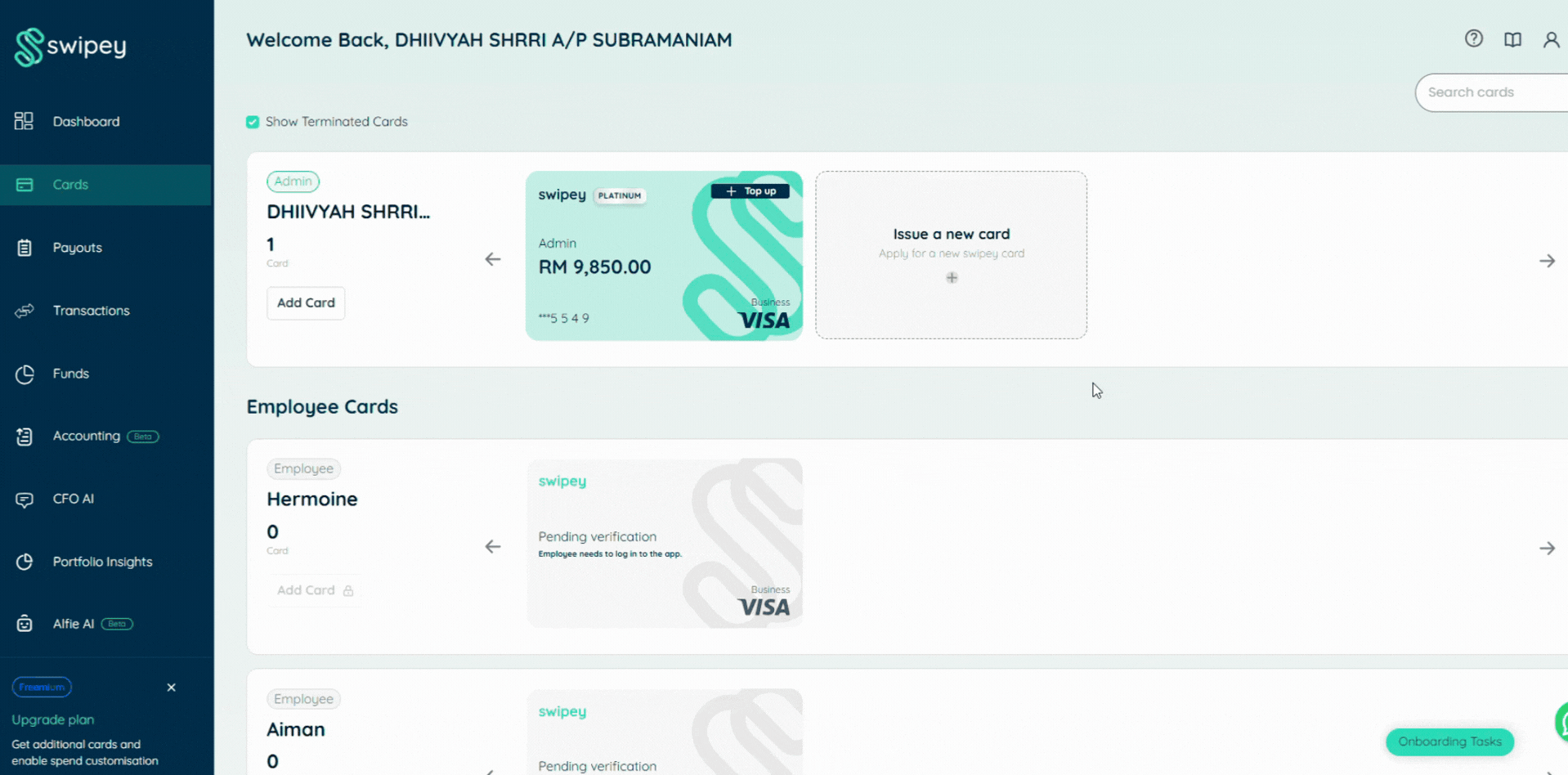Click Add Card button for Admin
Viewport: 1568px width, 775px height.
306,302
